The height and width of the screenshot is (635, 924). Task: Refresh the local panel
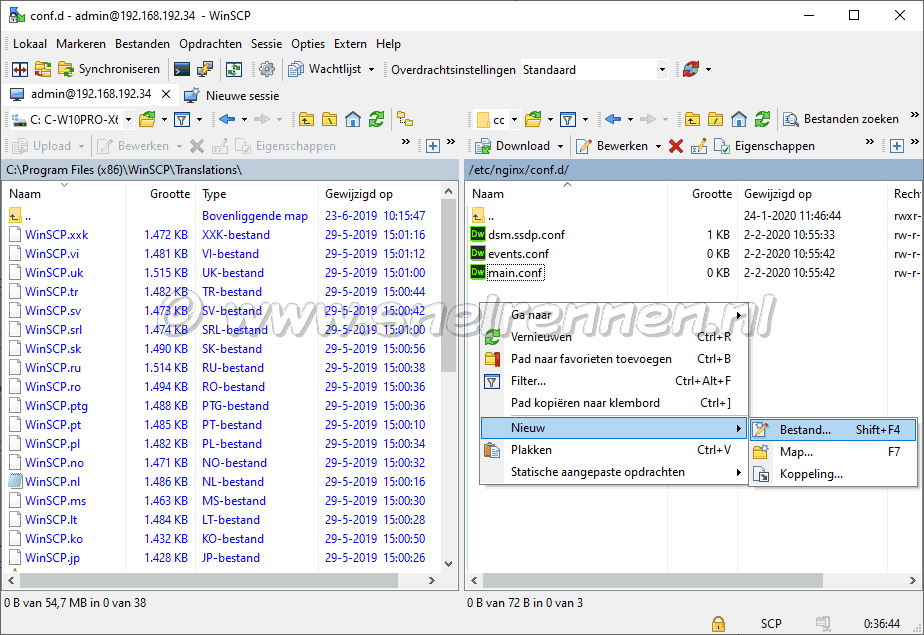pos(377,120)
